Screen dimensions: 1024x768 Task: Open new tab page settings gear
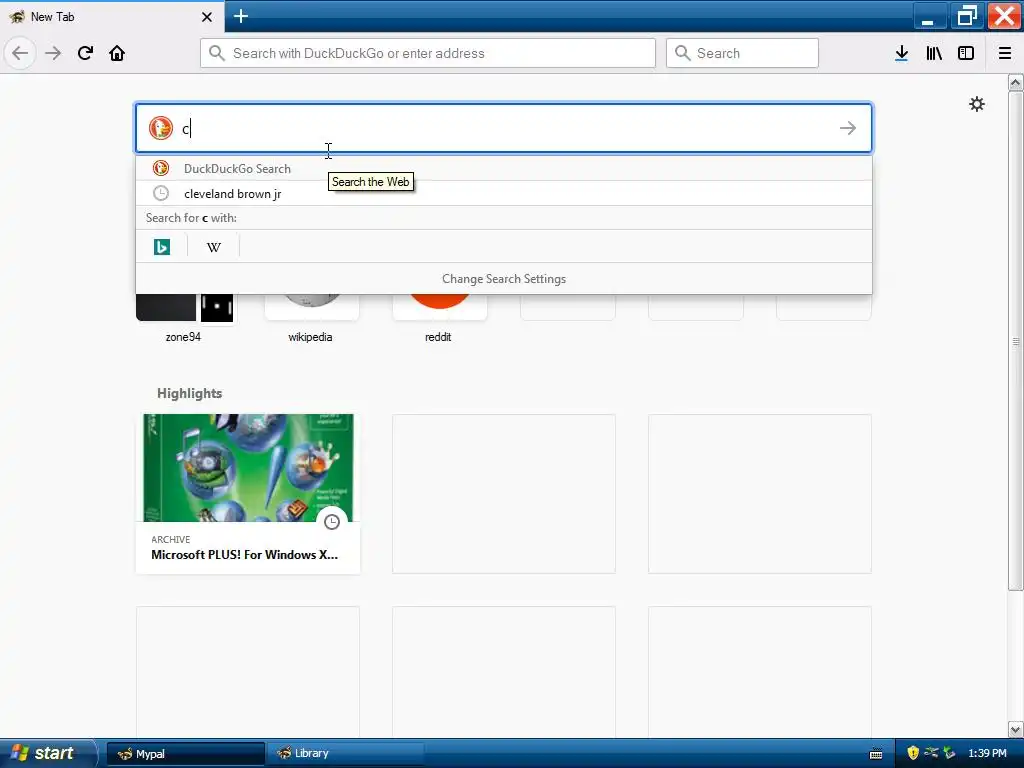976,104
